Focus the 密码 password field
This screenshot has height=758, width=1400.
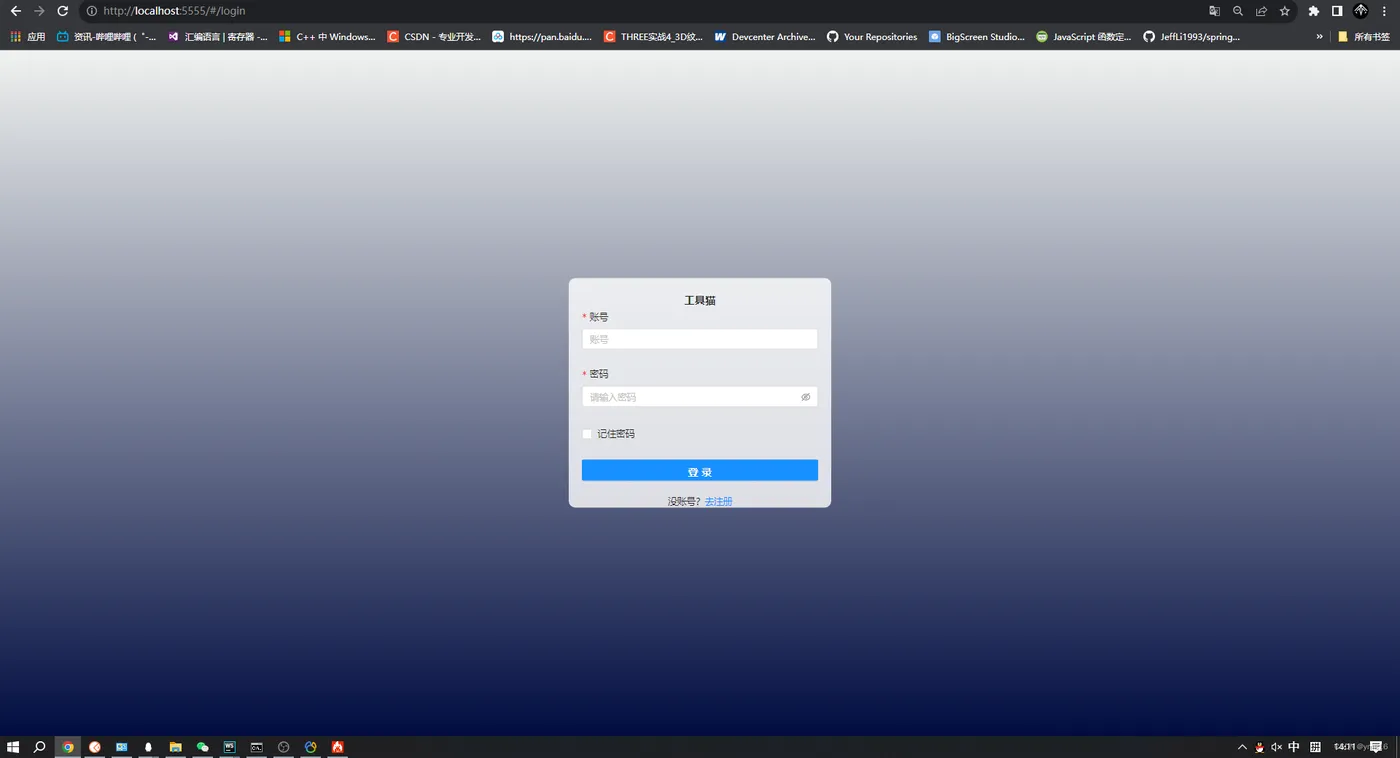pos(700,397)
